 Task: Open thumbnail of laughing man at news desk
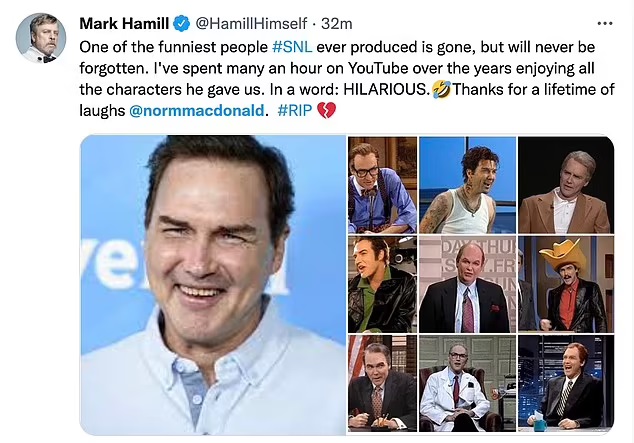[566, 383]
